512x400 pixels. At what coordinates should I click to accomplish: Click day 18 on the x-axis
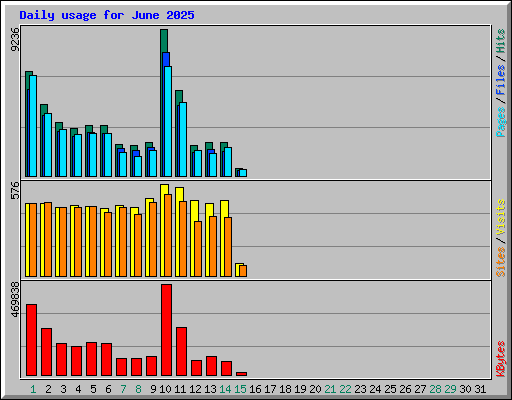tap(285, 389)
